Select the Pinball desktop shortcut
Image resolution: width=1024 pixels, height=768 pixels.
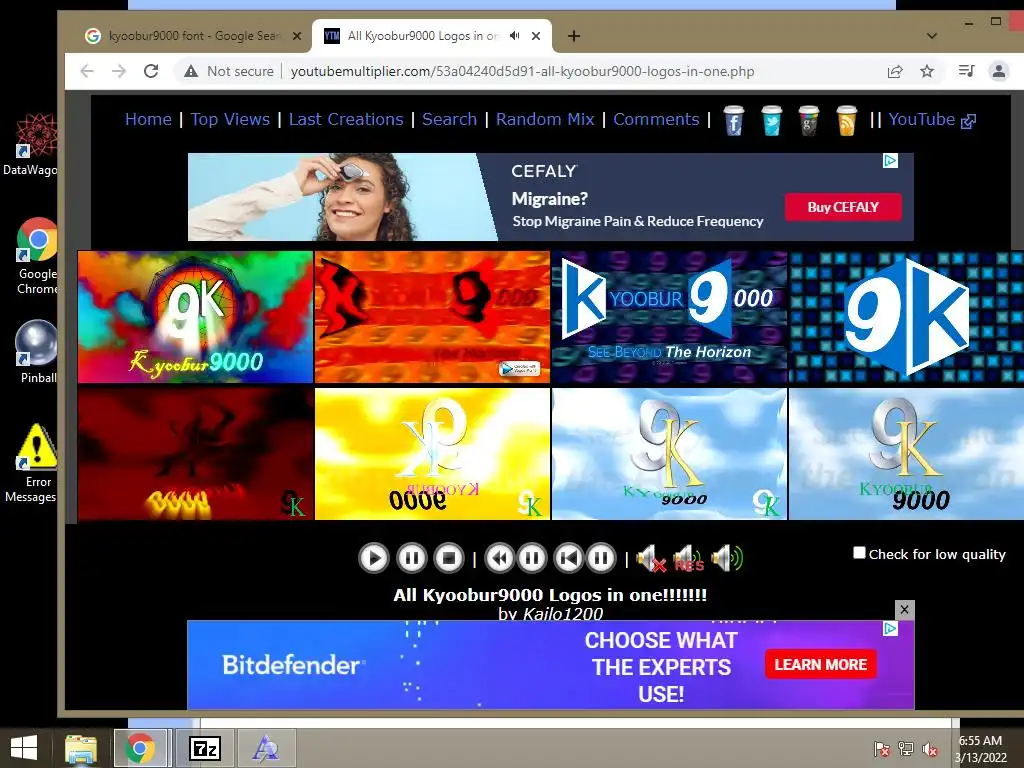pos(37,351)
